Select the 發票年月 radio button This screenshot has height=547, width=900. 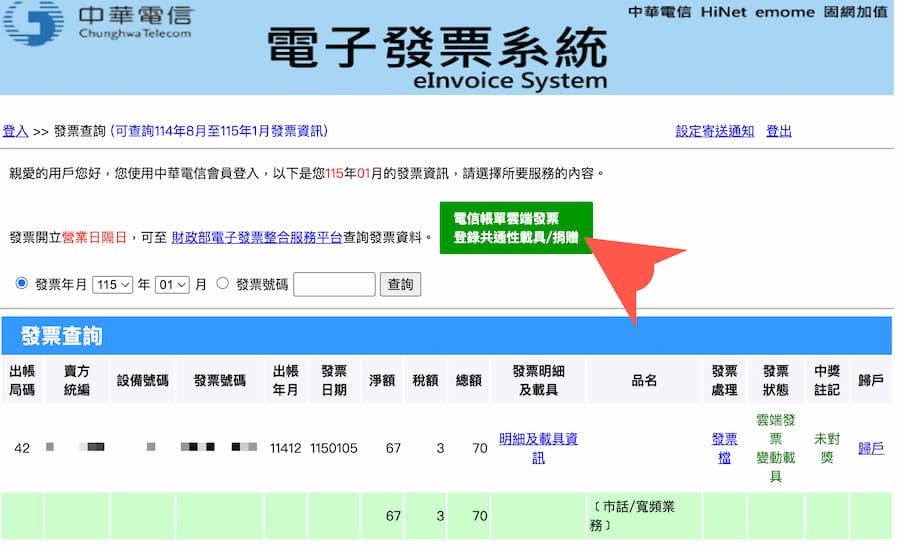pos(22,283)
